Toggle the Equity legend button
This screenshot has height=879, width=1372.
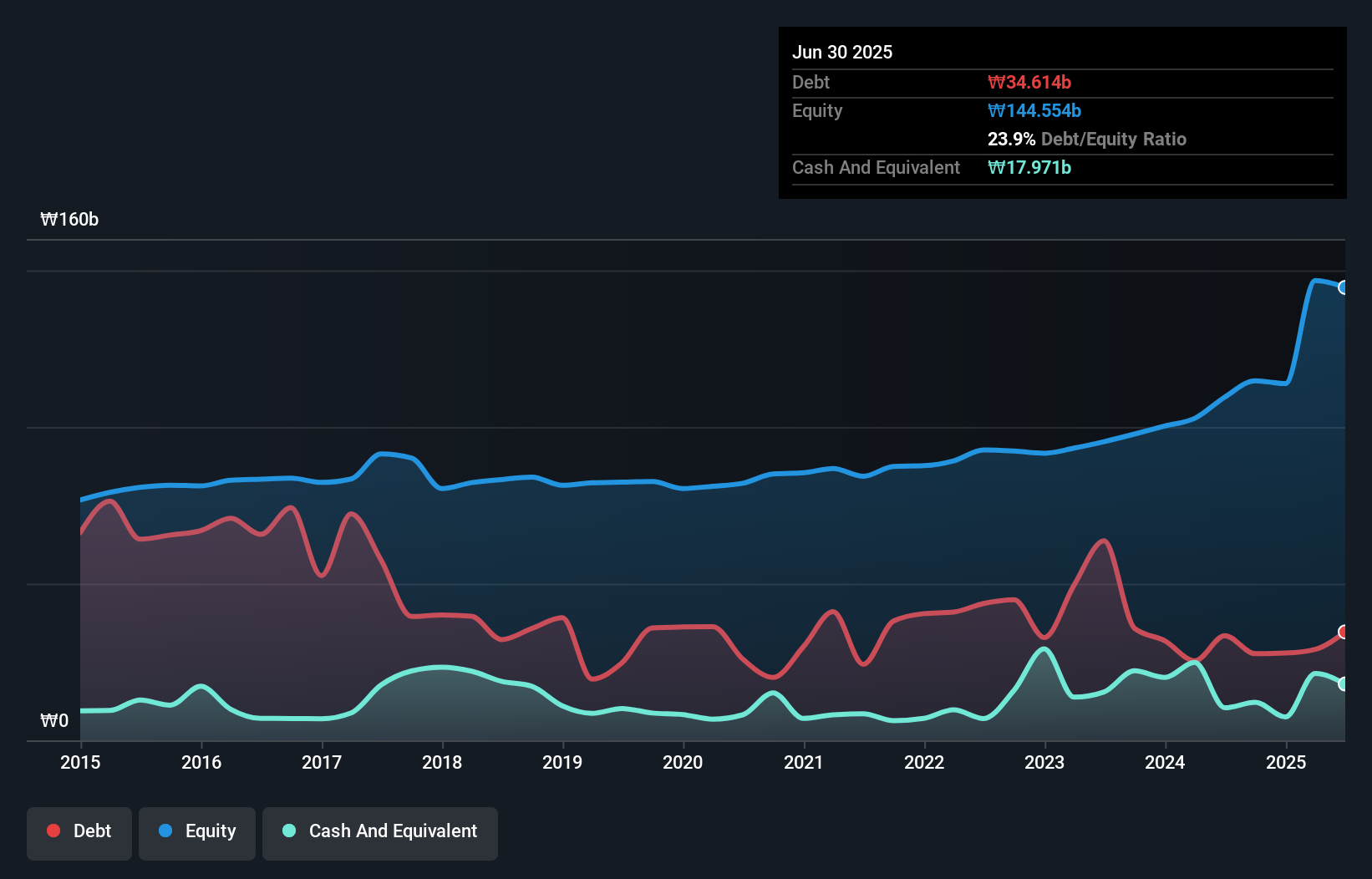[x=197, y=832]
